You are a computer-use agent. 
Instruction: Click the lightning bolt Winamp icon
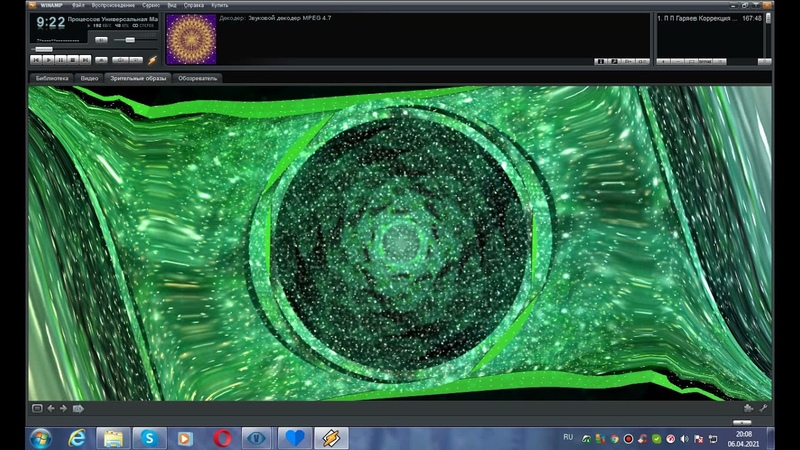152,60
